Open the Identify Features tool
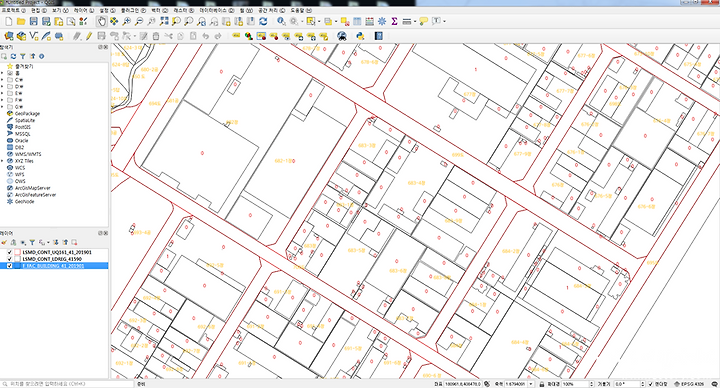Screen dimensions: 720x388 pos(281,21)
